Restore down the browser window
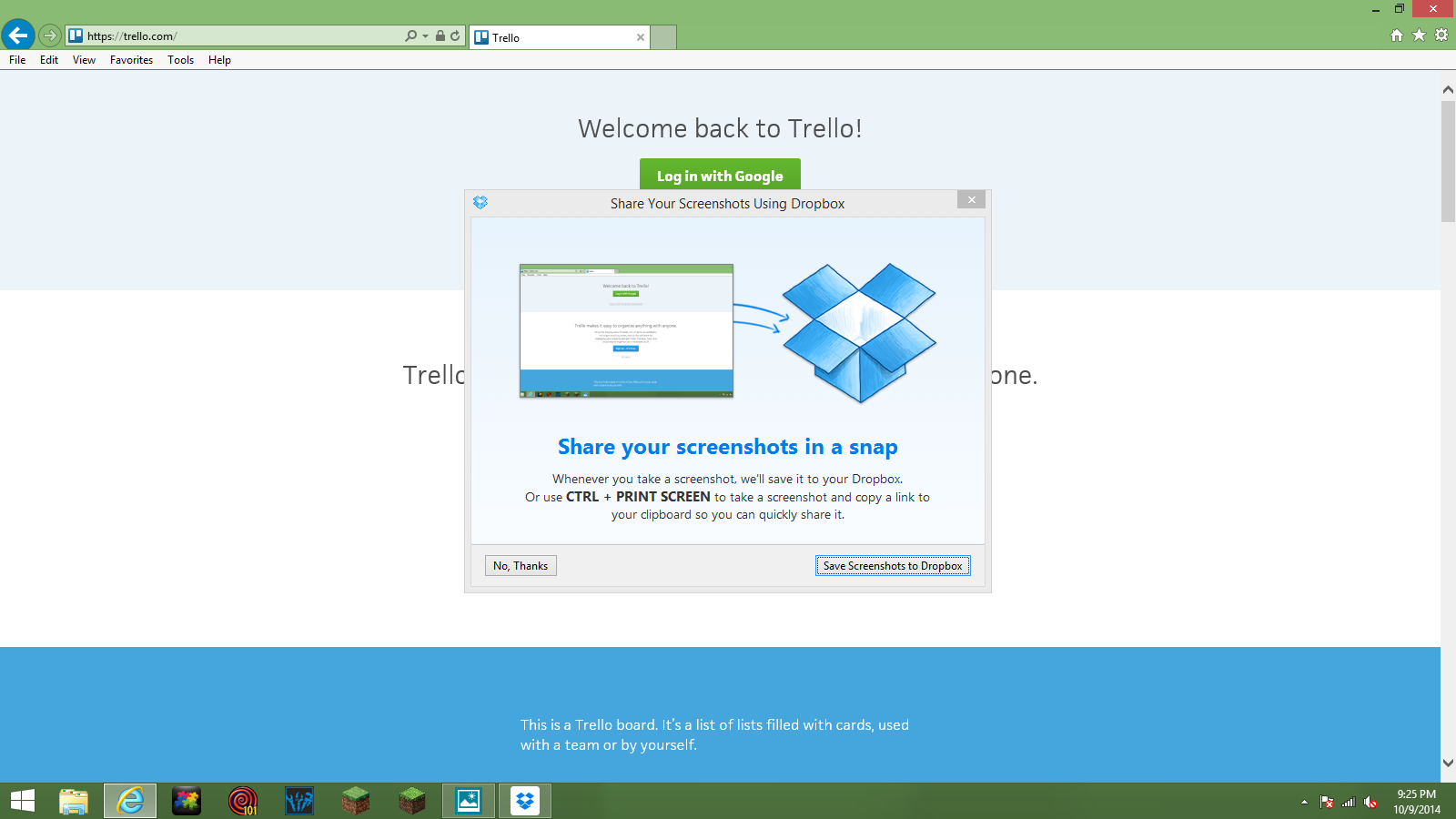This screenshot has width=1456, height=819. (x=1400, y=9)
